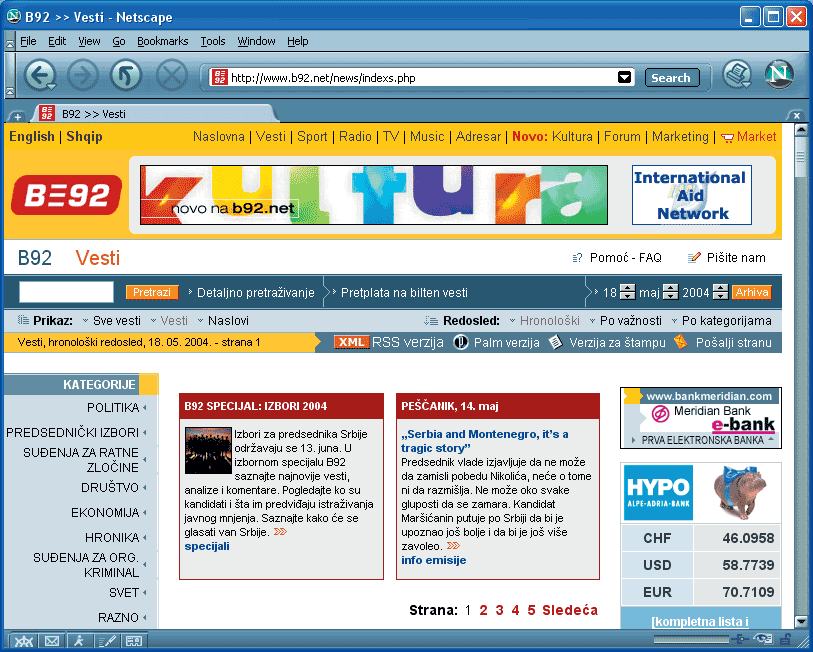Open the AIM instant messenger status bar icon
The width and height of the screenshot is (813, 652).
[x=79, y=641]
